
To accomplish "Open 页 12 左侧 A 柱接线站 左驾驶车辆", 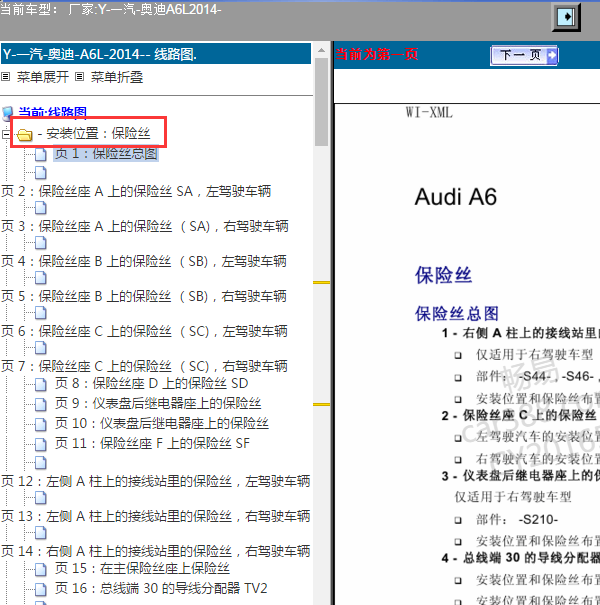I will click(155, 482).
